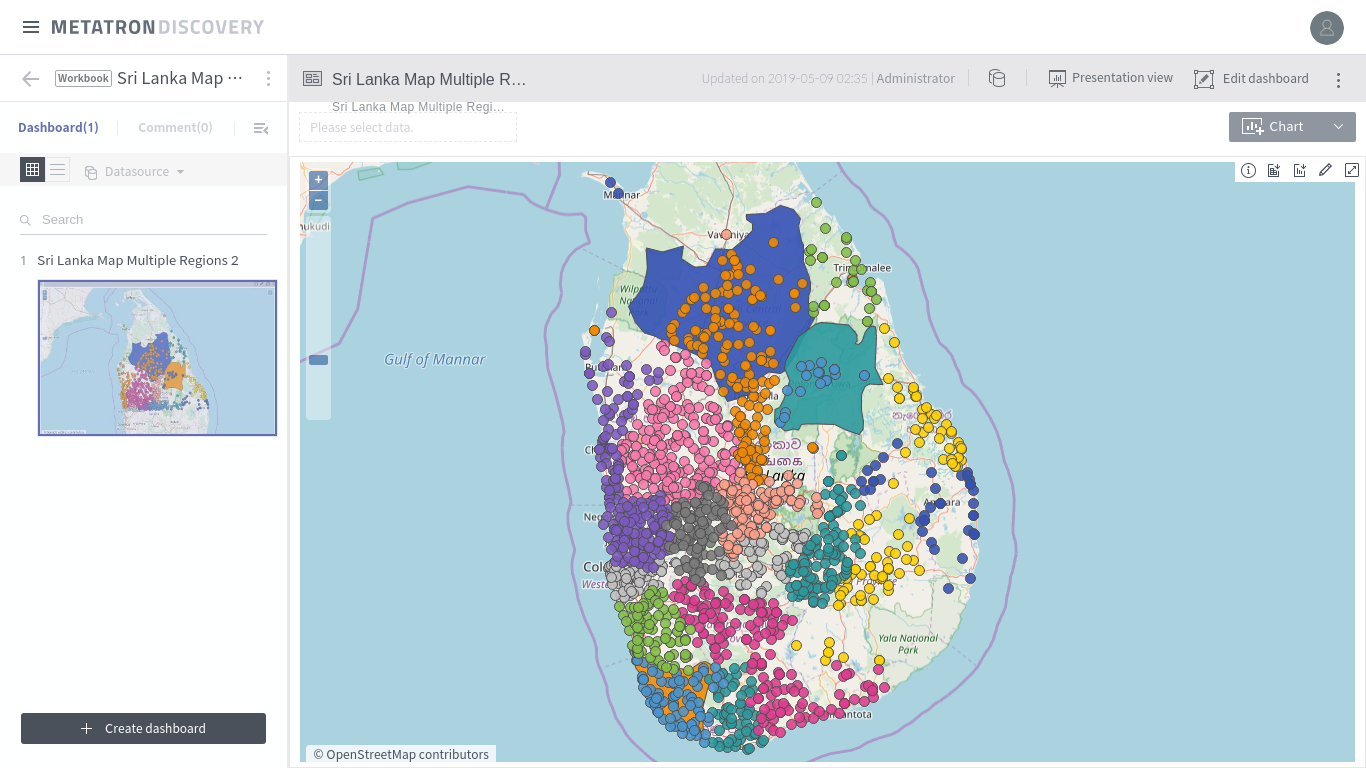Click the map zoom-in control
Image resolution: width=1366 pixels, height=768 pixels.
pyautogui.click(x=318, y=179)
